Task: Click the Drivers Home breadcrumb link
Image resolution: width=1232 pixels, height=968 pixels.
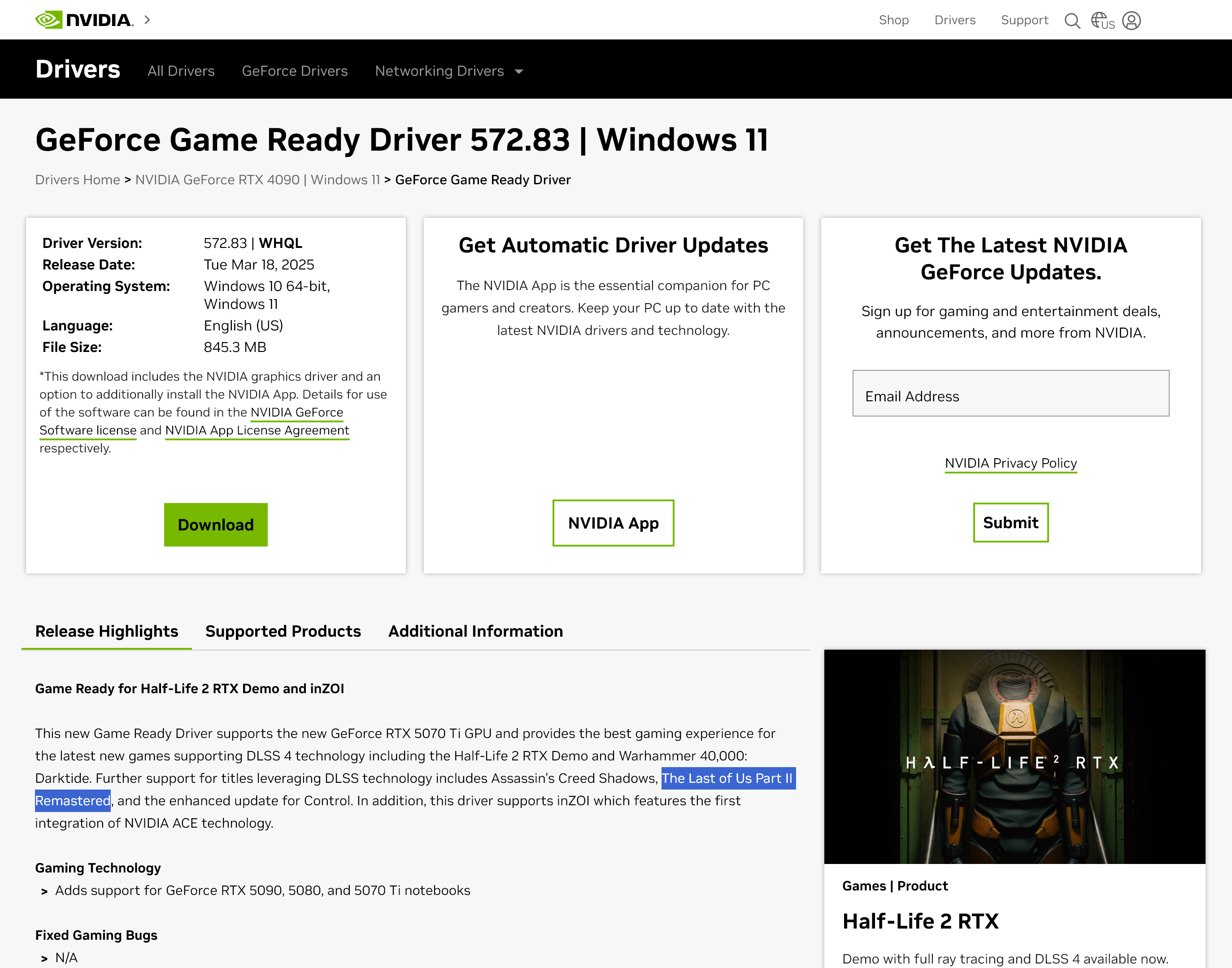Action: pos(78,180)
